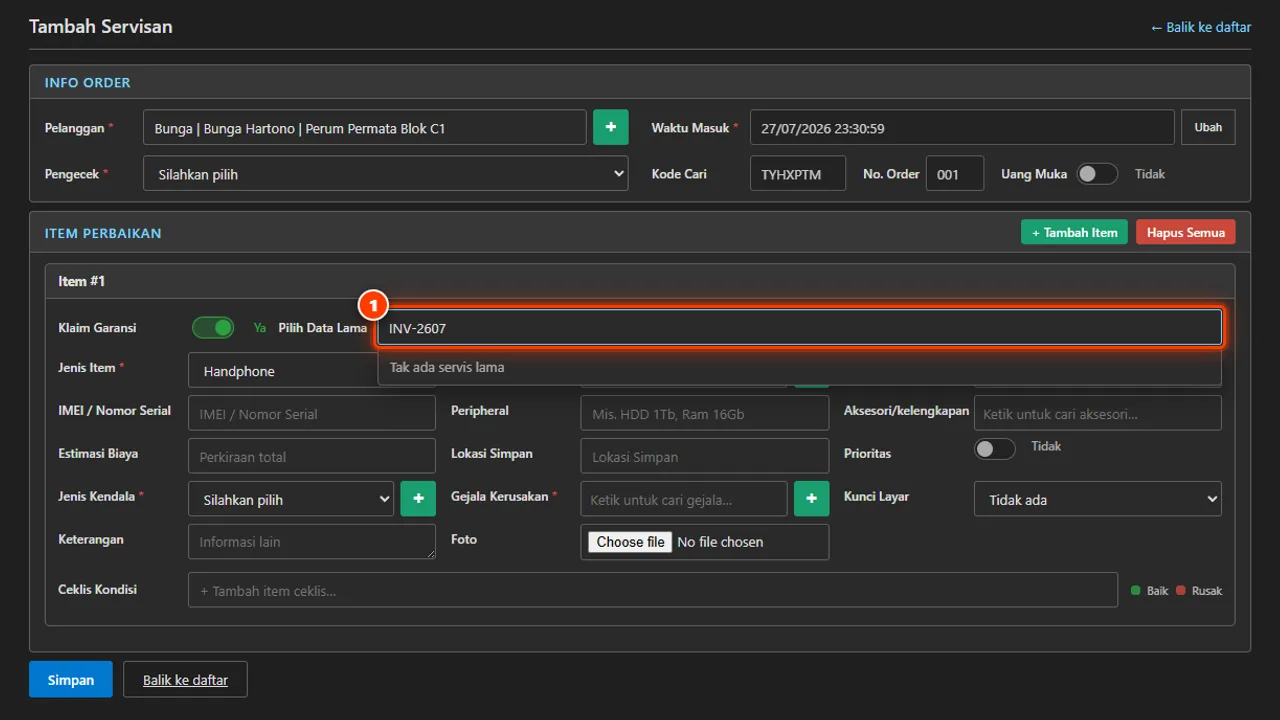Open the Jenis Kendala dropdown
1280x720 pixels.
pos(291,500)
